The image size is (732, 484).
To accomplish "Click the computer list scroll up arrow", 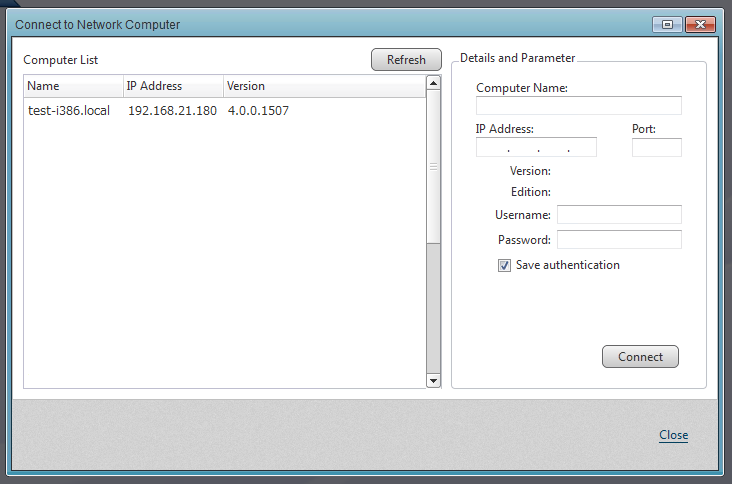I will (433, 83).
